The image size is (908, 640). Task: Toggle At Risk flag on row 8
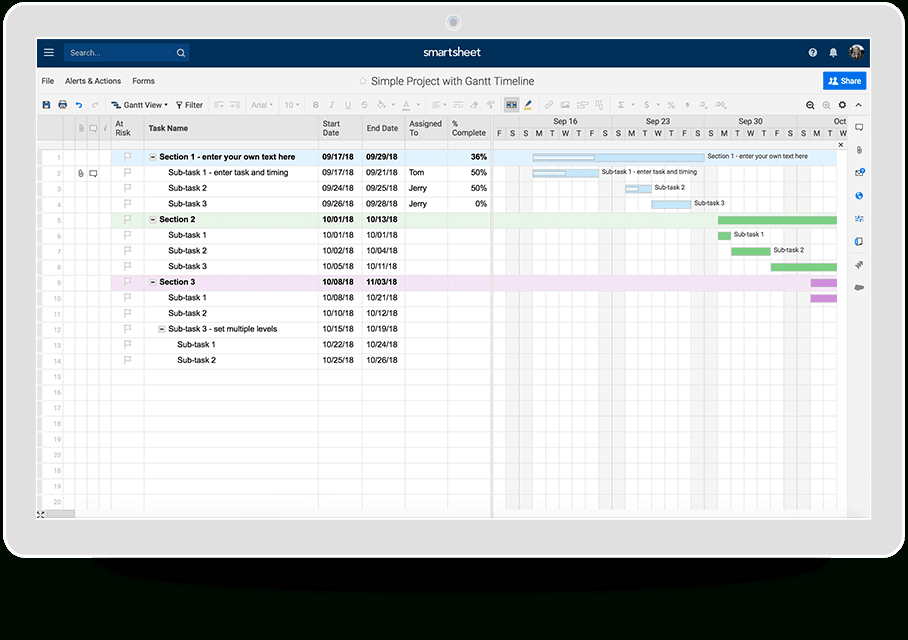point(127,266)
